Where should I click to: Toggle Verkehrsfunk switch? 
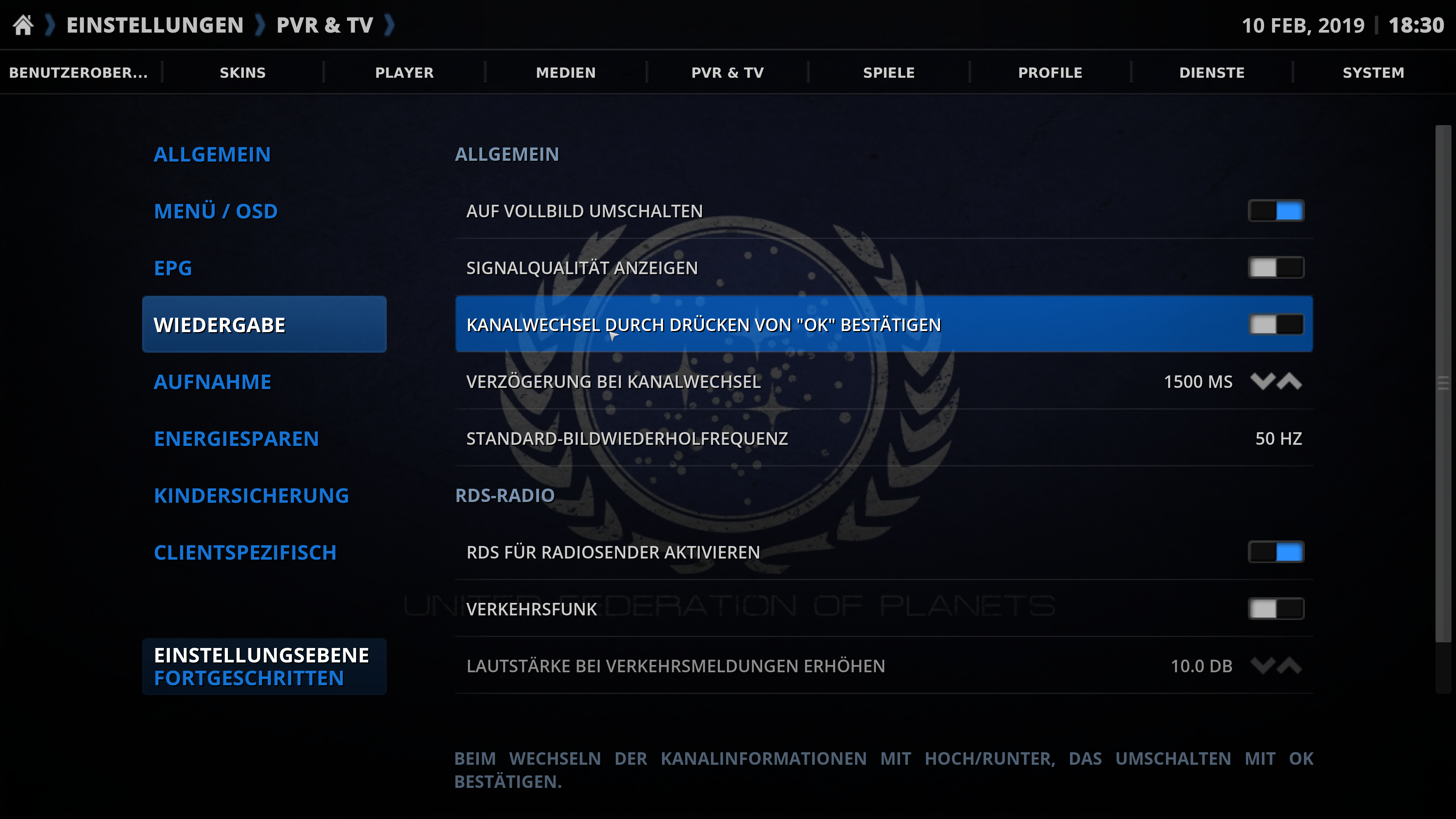click(x=1276, y=609)
